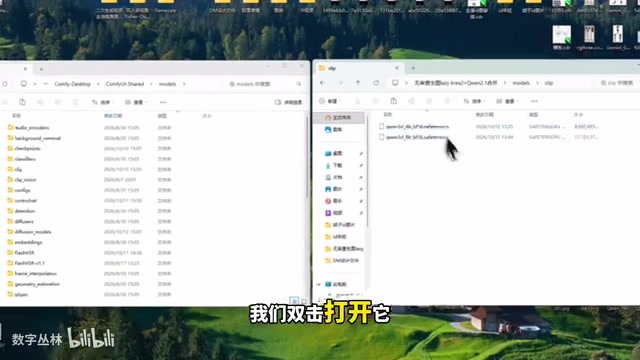Sort by 名称 column in models window

point(16,116)
